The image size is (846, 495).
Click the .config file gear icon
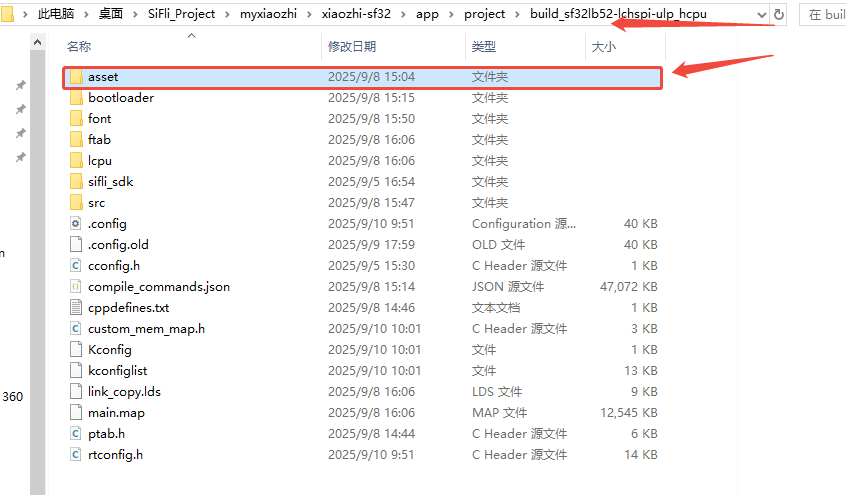(76, 223)
